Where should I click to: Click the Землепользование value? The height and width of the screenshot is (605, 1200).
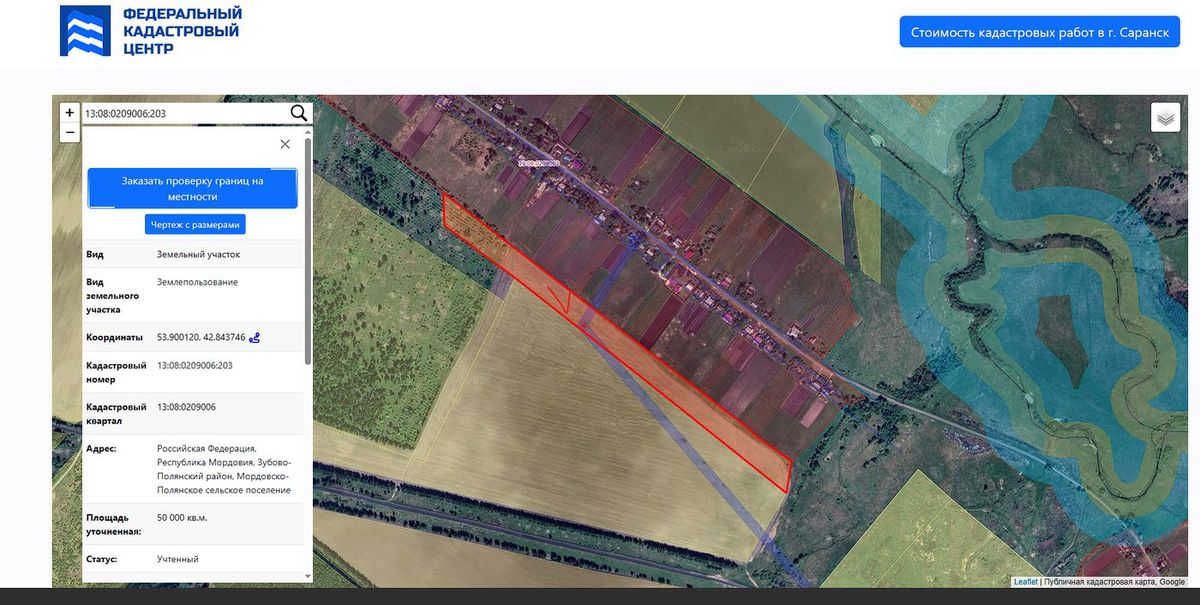(x=197, y=282)
